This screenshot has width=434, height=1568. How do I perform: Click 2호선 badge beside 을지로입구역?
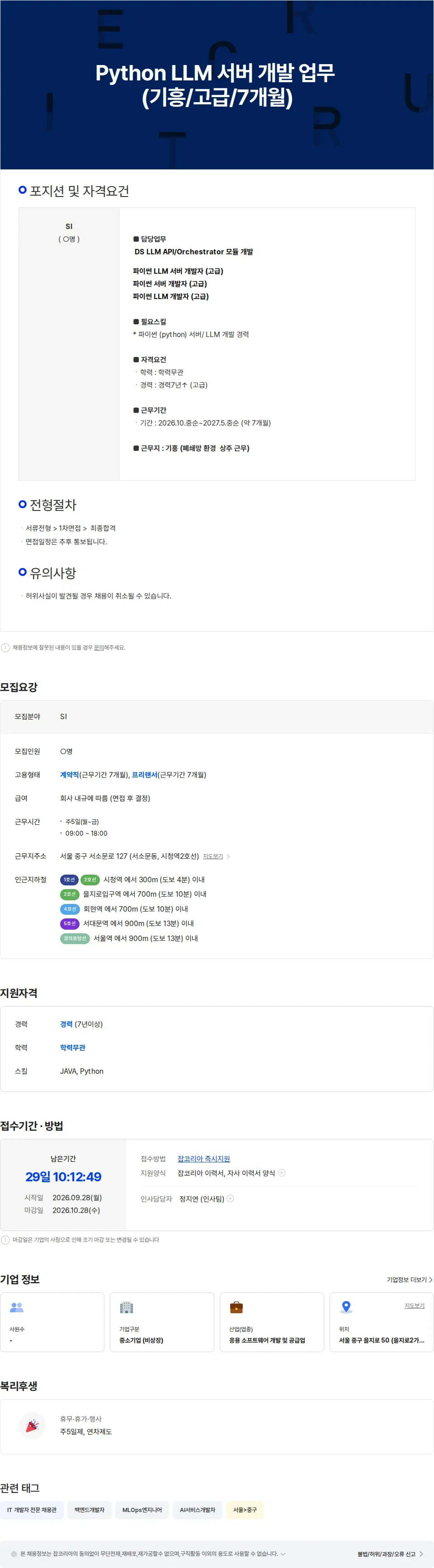click(70, 894)
